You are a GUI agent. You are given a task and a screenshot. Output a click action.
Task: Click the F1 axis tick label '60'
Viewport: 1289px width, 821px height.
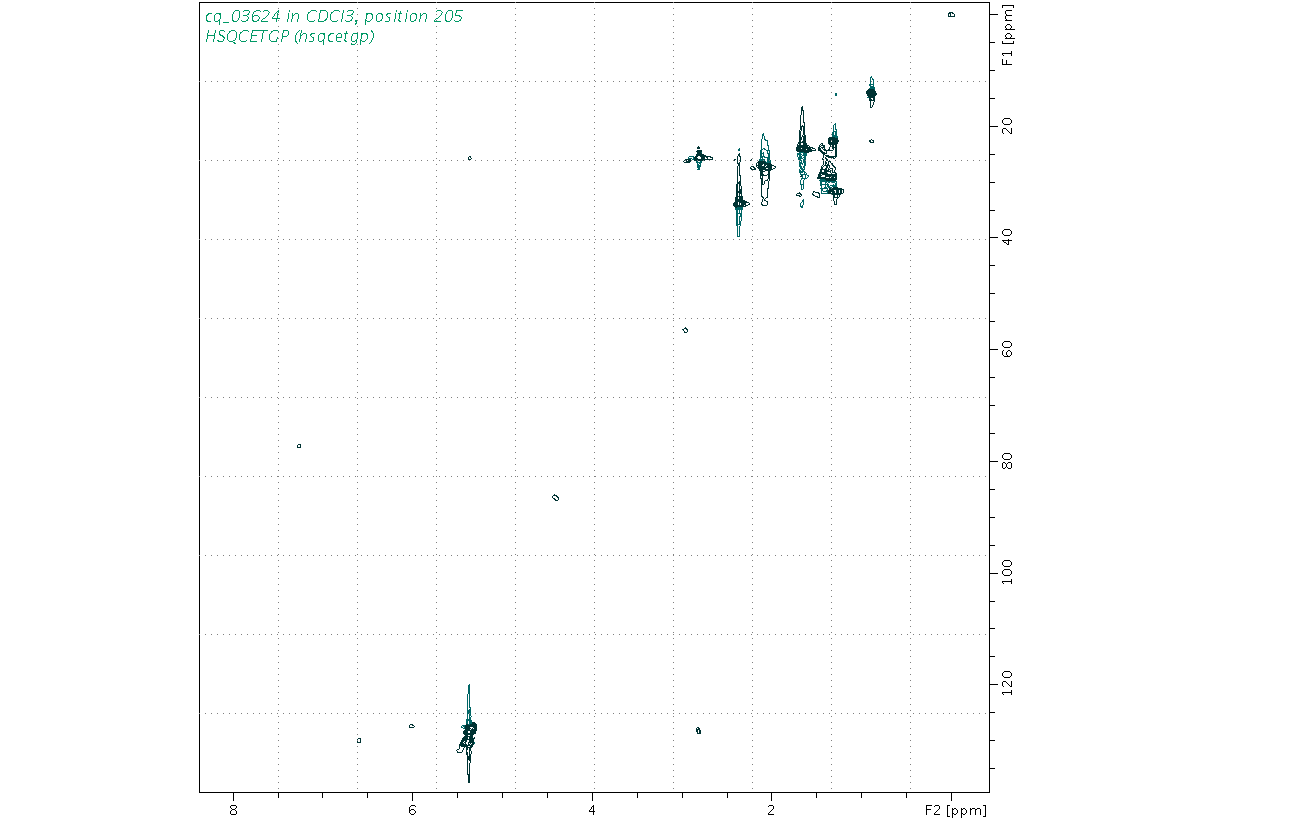coord(1007,349)
